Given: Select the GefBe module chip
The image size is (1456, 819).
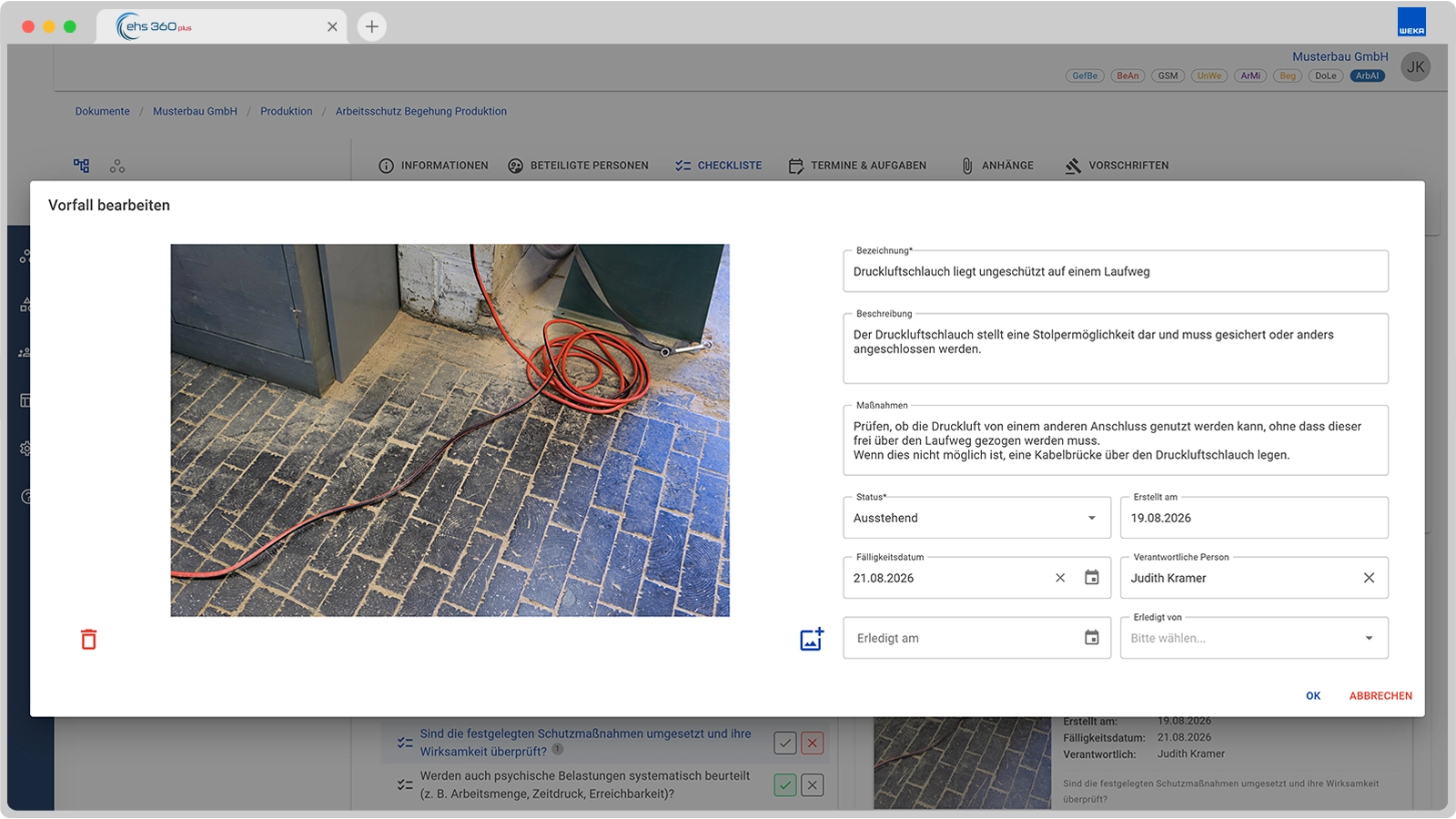Looking at the screenshot, I should coord(1085,76).
